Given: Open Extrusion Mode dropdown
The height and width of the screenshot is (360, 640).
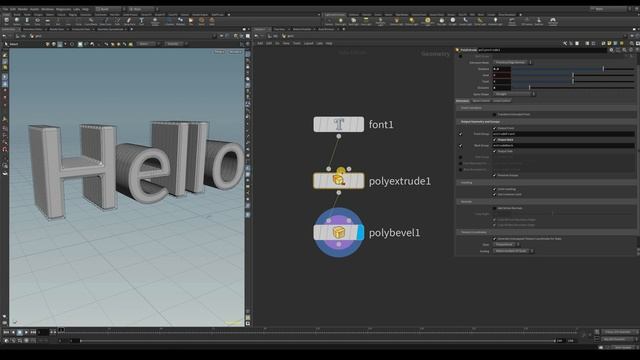Looking at the screenshot, I should (512, 62).
